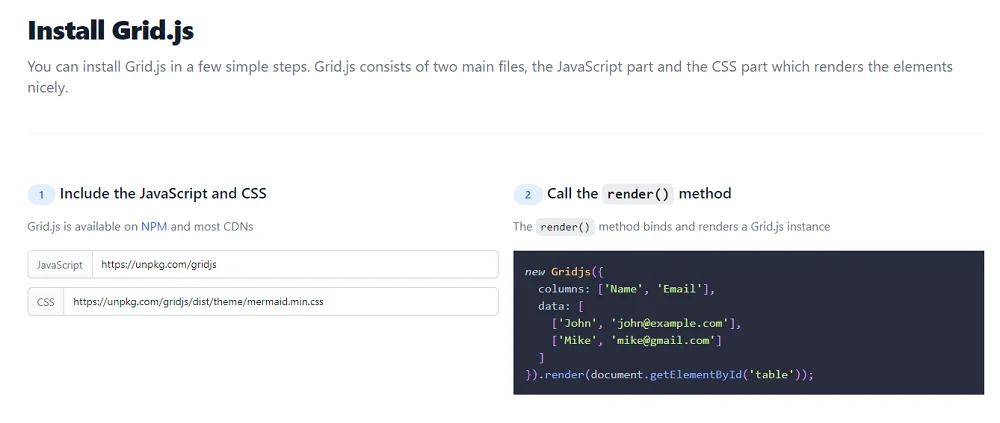
Task: Click inline render() in description sentence
Action: coord(565,227)
